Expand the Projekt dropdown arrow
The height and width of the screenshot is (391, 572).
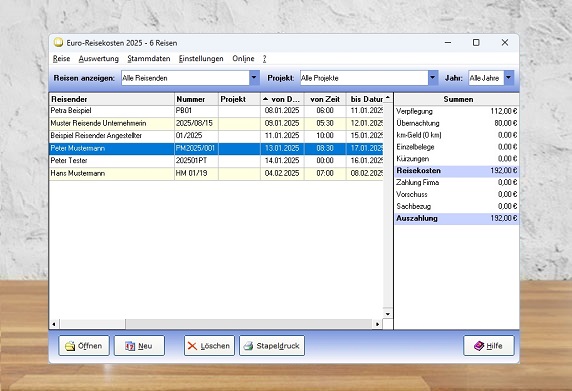click(x=433, y=78)
